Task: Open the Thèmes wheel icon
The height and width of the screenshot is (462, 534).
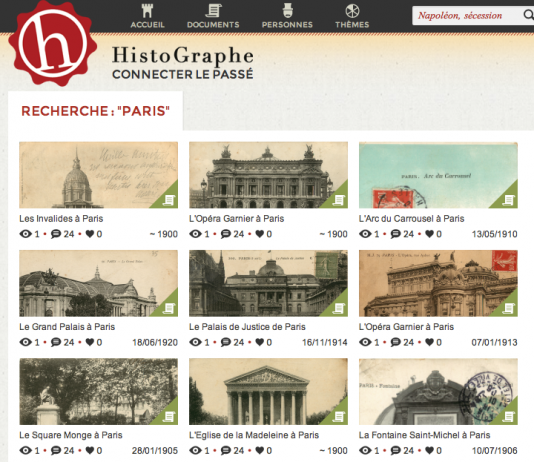Action: point(352,11)
